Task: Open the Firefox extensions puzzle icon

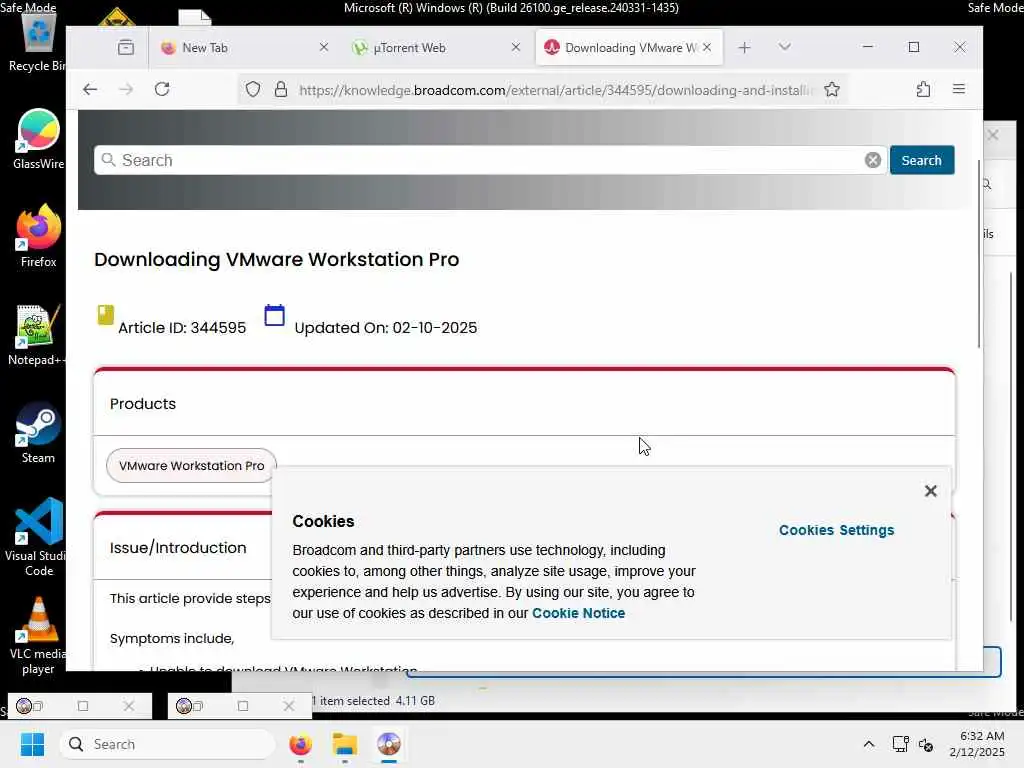Action: click(x=923, y=89)
